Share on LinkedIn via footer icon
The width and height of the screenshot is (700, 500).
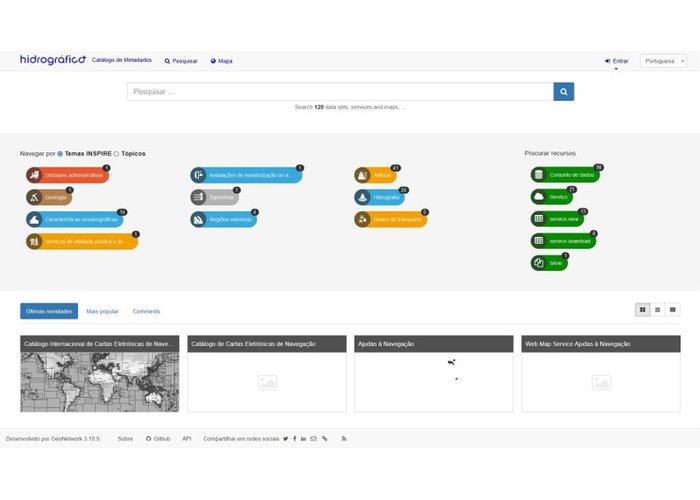pyautogui.click(x=304, y=439)
